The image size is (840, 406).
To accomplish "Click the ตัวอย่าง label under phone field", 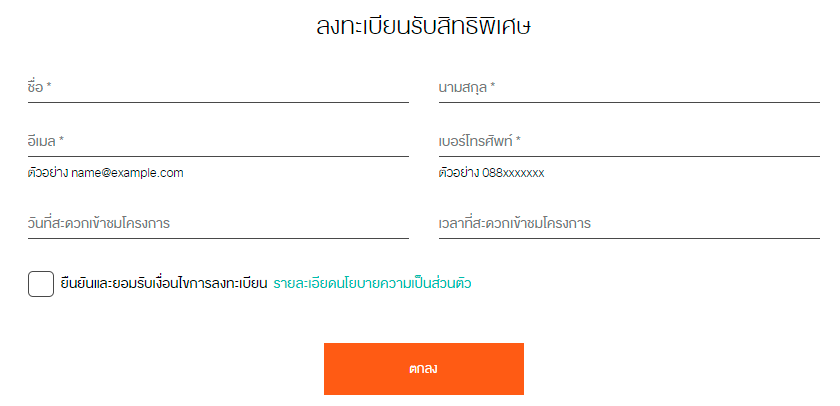I will (459, 173).
